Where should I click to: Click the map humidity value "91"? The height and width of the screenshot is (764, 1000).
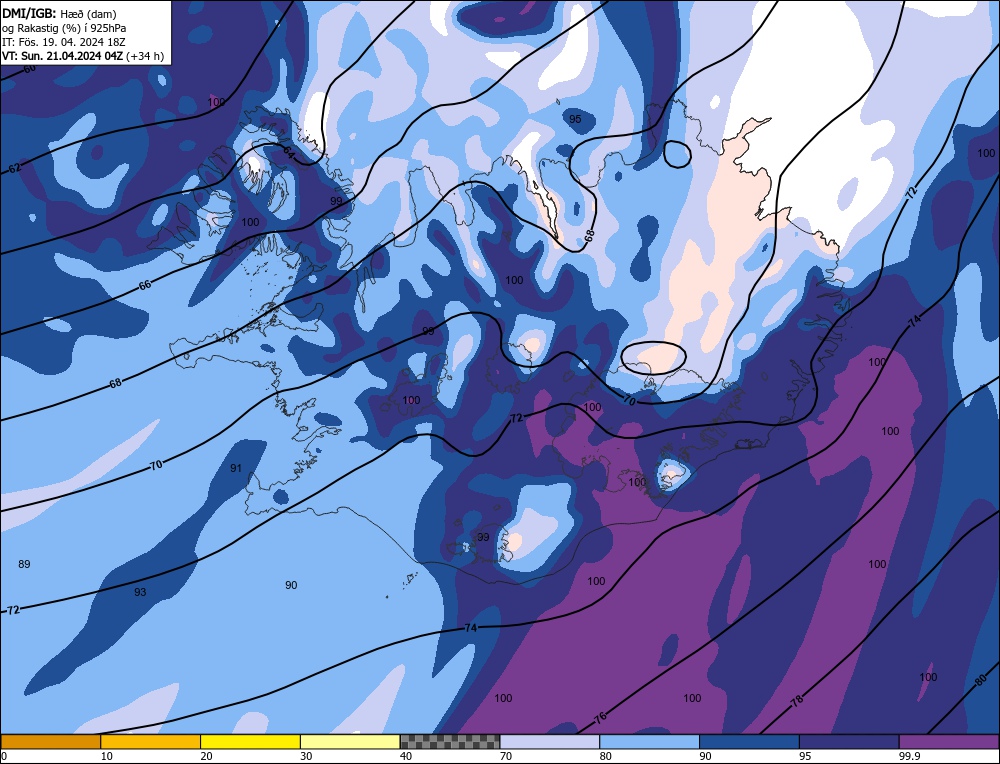click(236, 468)
